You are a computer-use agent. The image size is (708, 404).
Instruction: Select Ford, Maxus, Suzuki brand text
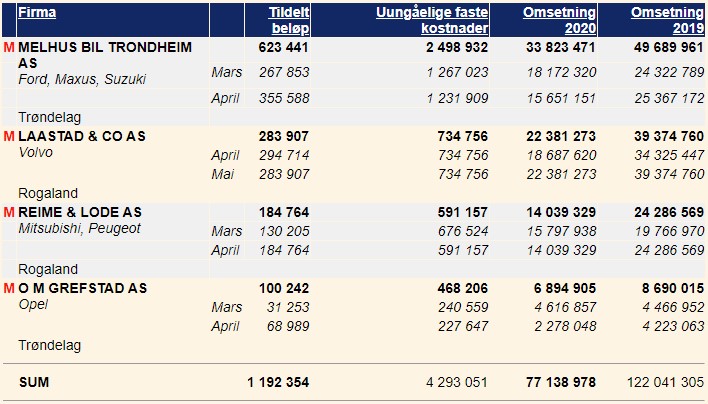[x=82, y=79]
